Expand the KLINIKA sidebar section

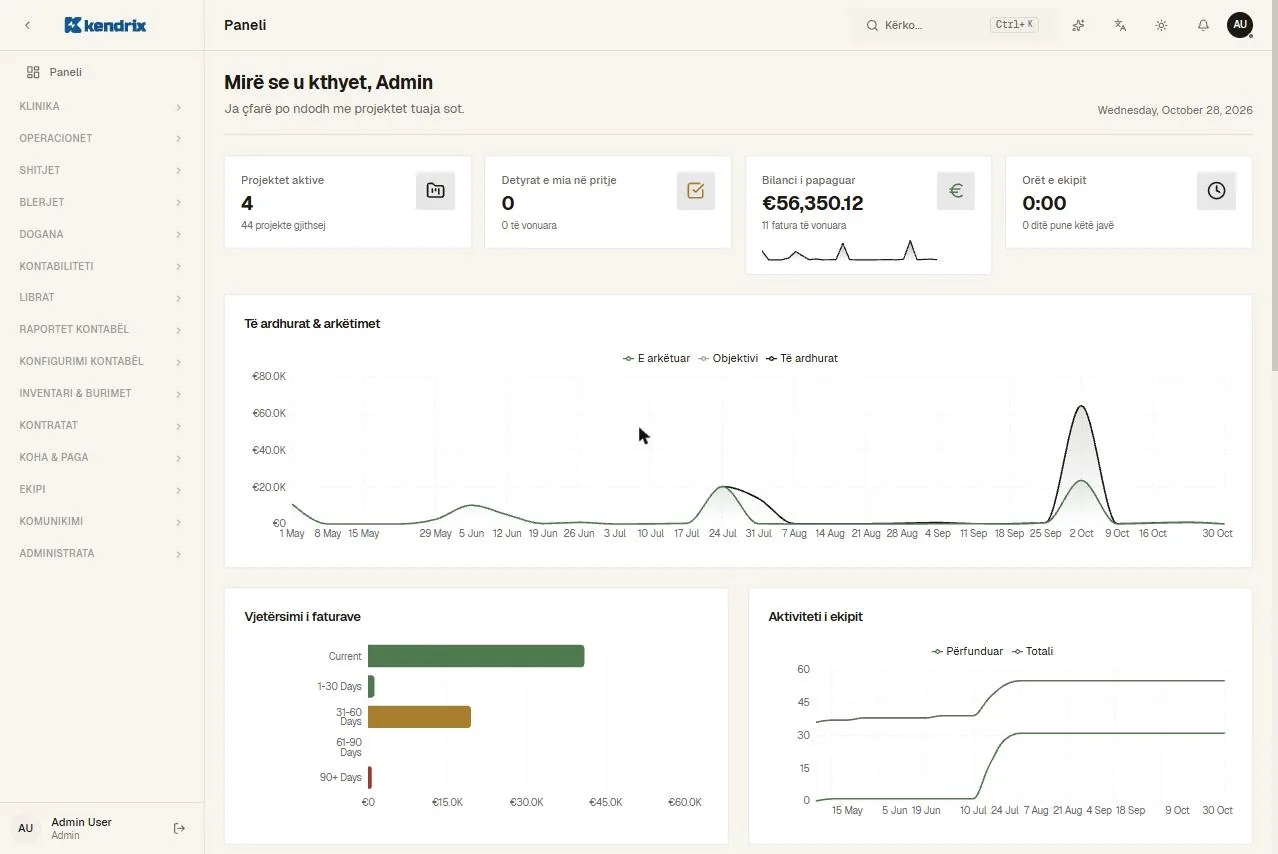[102, 106]
